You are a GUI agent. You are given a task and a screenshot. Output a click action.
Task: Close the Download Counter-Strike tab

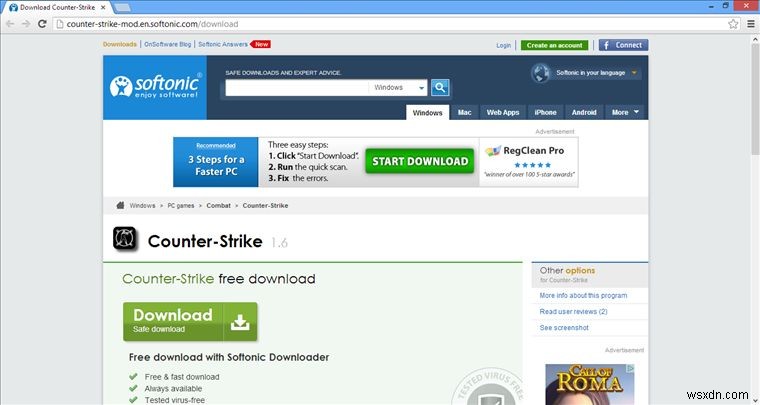click(x=103, y=8)
